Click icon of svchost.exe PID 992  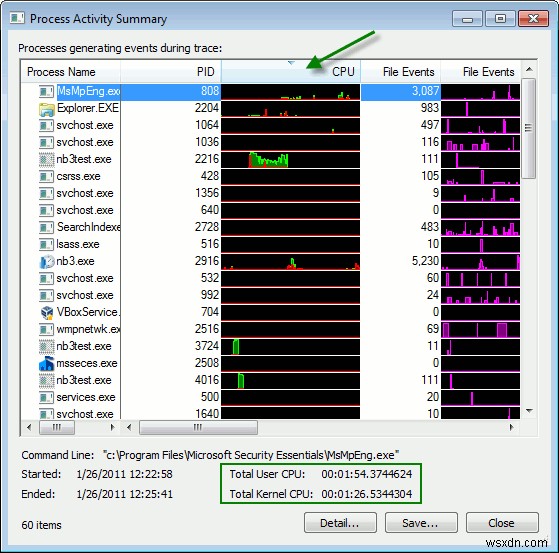[x=46, y=296]
